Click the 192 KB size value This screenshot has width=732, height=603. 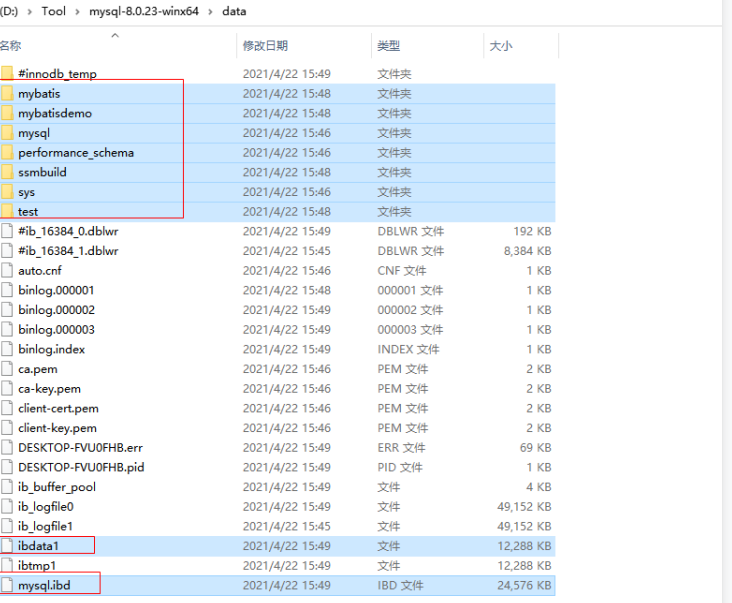pyautogui.click(x=532, y=231)
